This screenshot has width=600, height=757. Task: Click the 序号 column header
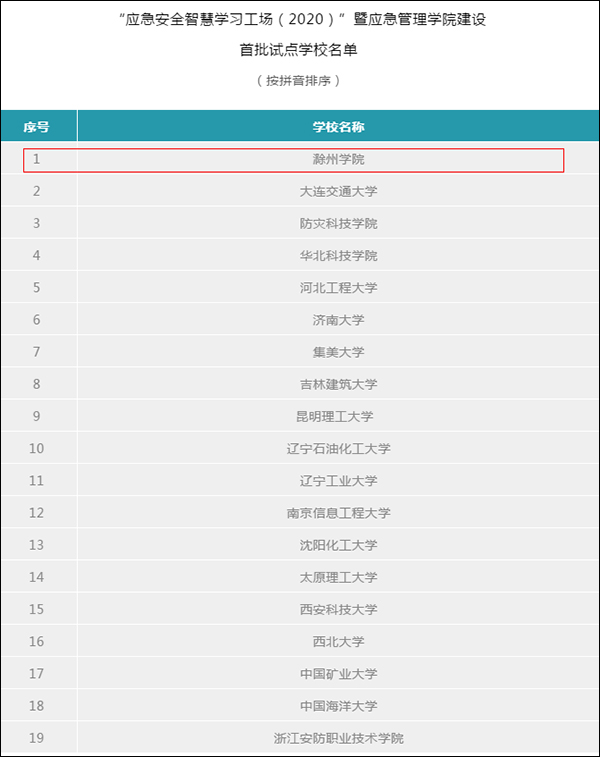pyautogui.click(x=37, y=127)
